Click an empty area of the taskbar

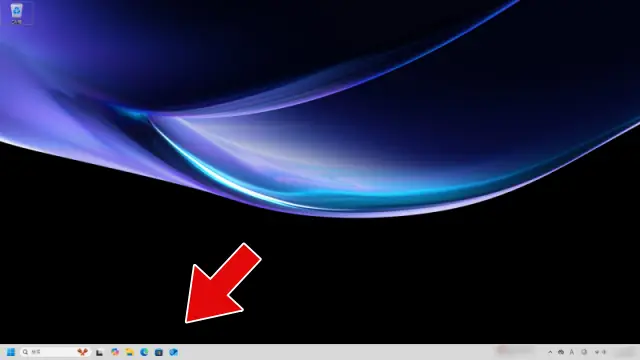(327, 352)
